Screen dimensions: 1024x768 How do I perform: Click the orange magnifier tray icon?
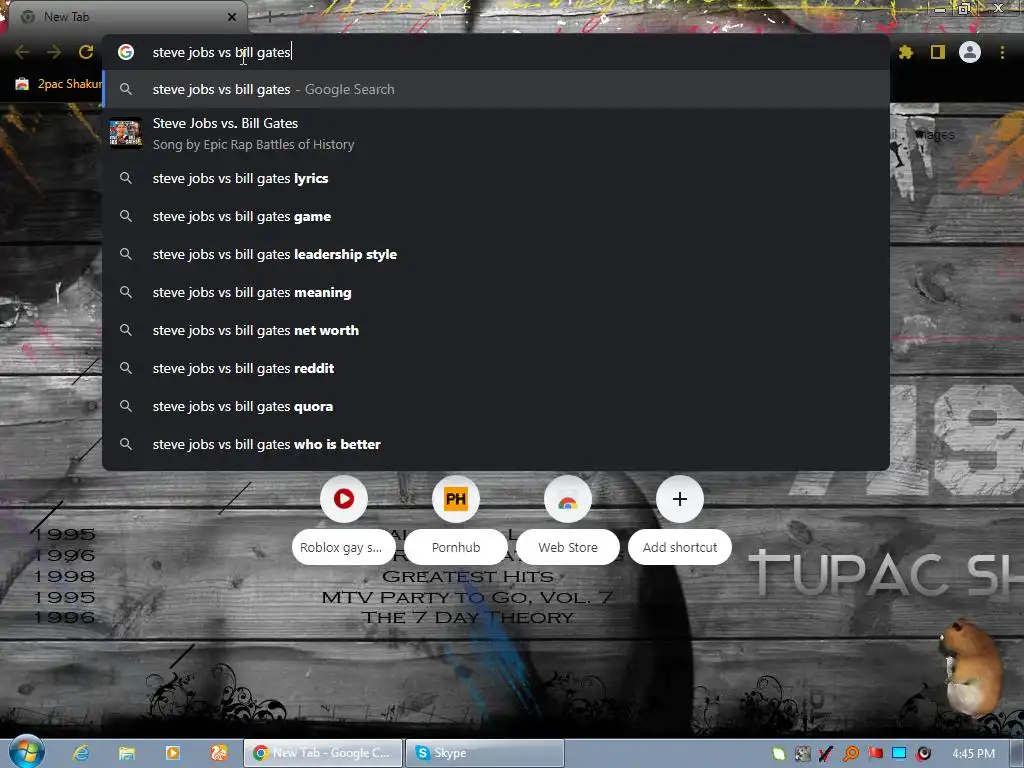851,754
